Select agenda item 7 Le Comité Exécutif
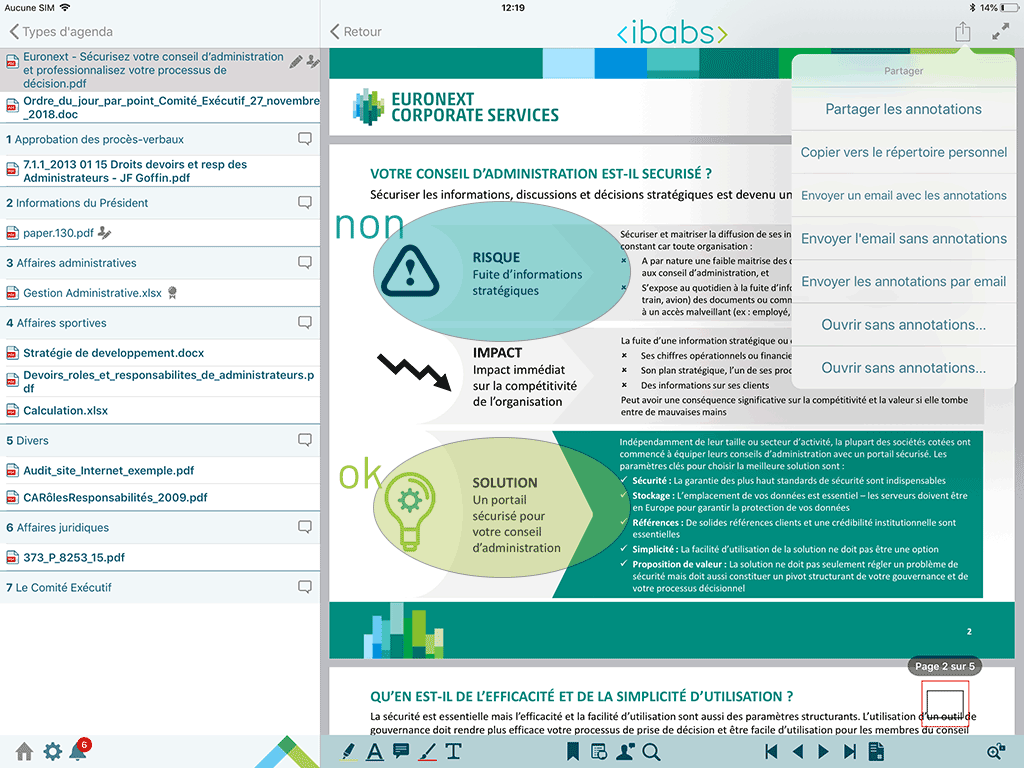This screenshot has height=768, width=1024. pyautogui.click(x=160, y=587)
